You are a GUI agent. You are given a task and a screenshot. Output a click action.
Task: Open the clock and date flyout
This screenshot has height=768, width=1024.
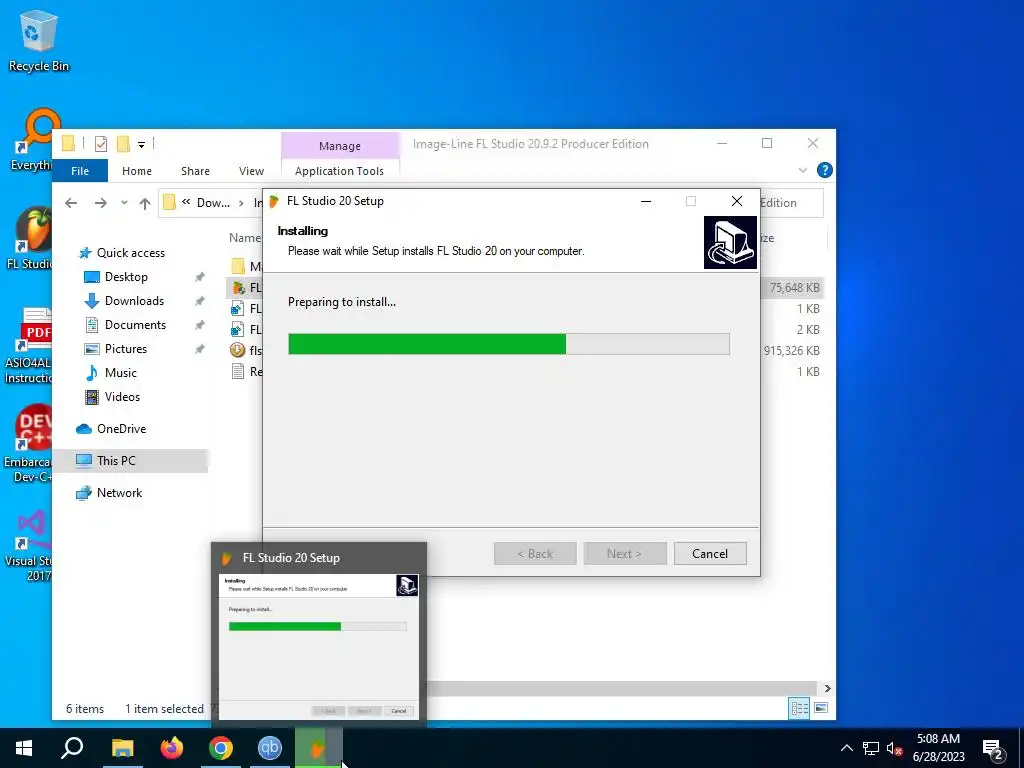coord(938,748)
